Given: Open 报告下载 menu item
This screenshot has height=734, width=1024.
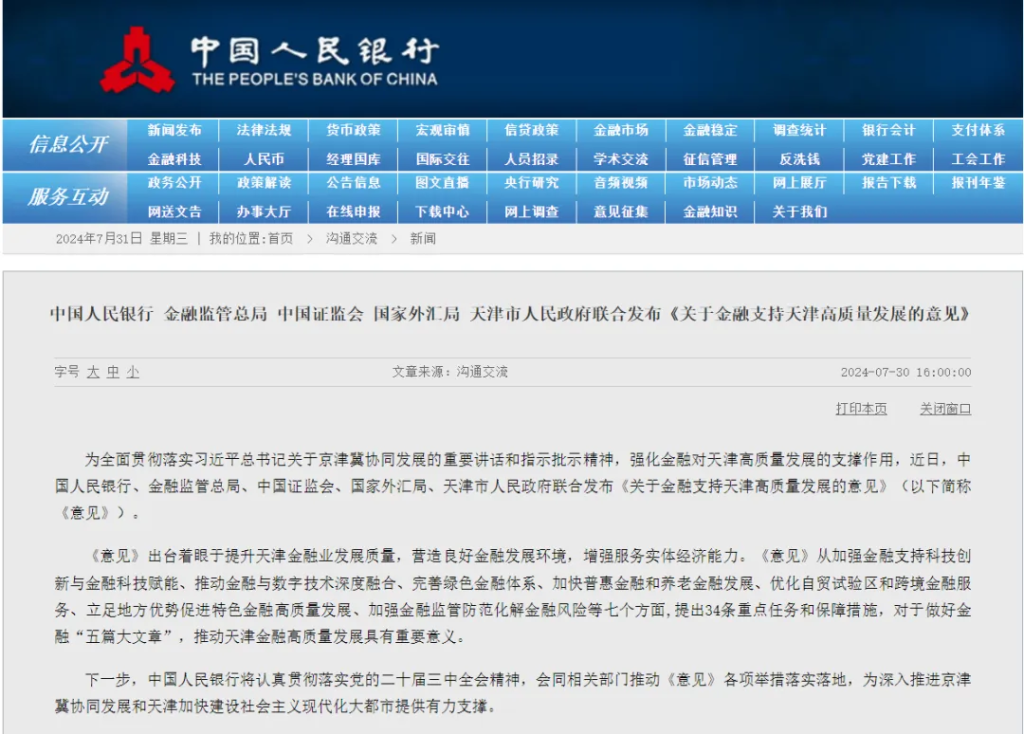Looking at the screenshot, I should 889,183.
